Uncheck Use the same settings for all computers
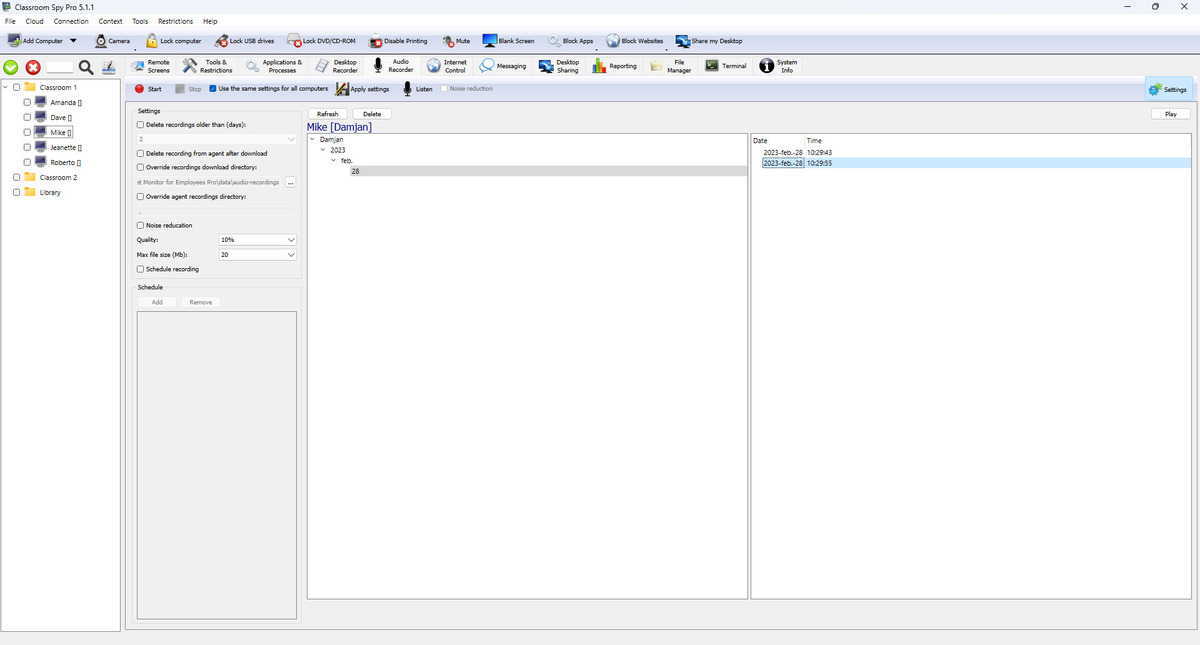Viewport: 1200px width, 645px height. point(213,89)
